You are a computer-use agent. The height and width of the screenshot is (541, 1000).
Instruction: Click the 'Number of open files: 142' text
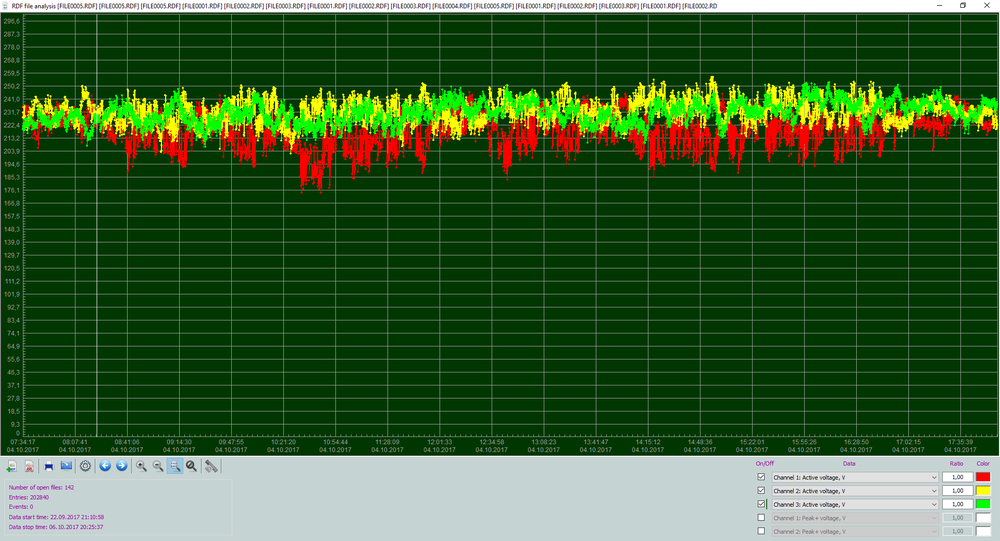click(41, 487)
